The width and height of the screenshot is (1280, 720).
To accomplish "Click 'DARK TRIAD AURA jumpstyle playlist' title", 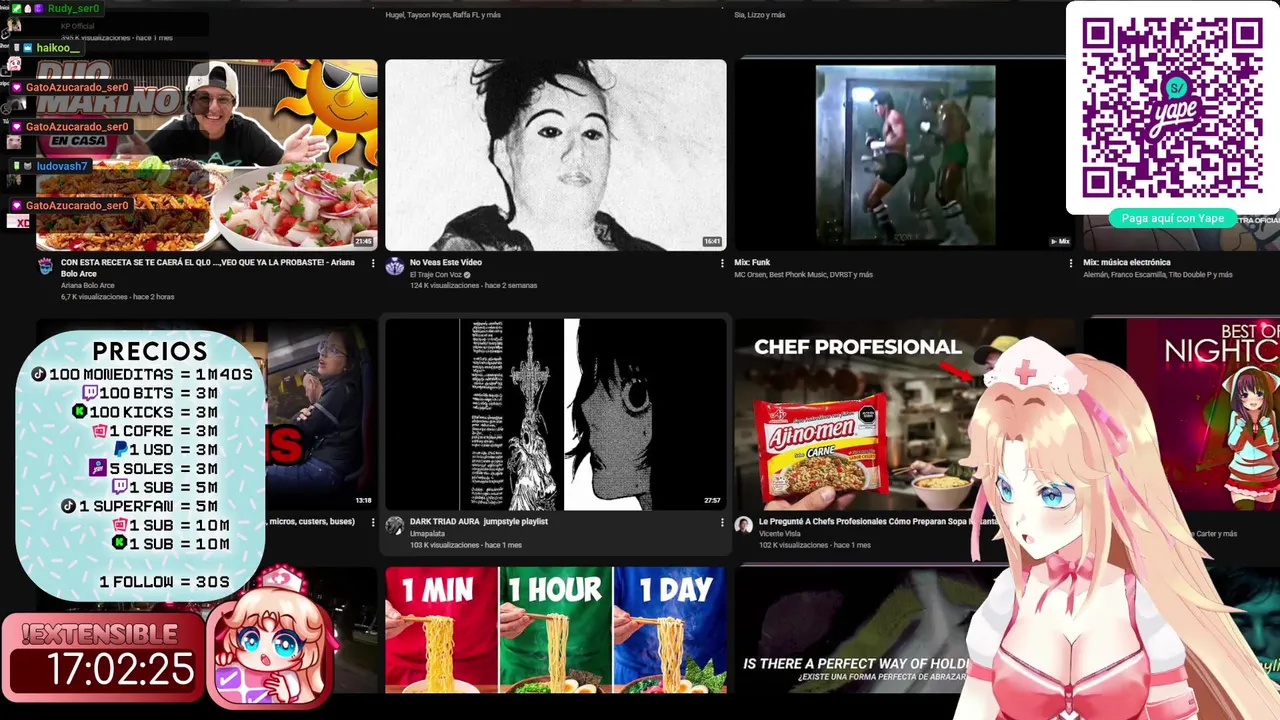I will click(x=479, y=521).
